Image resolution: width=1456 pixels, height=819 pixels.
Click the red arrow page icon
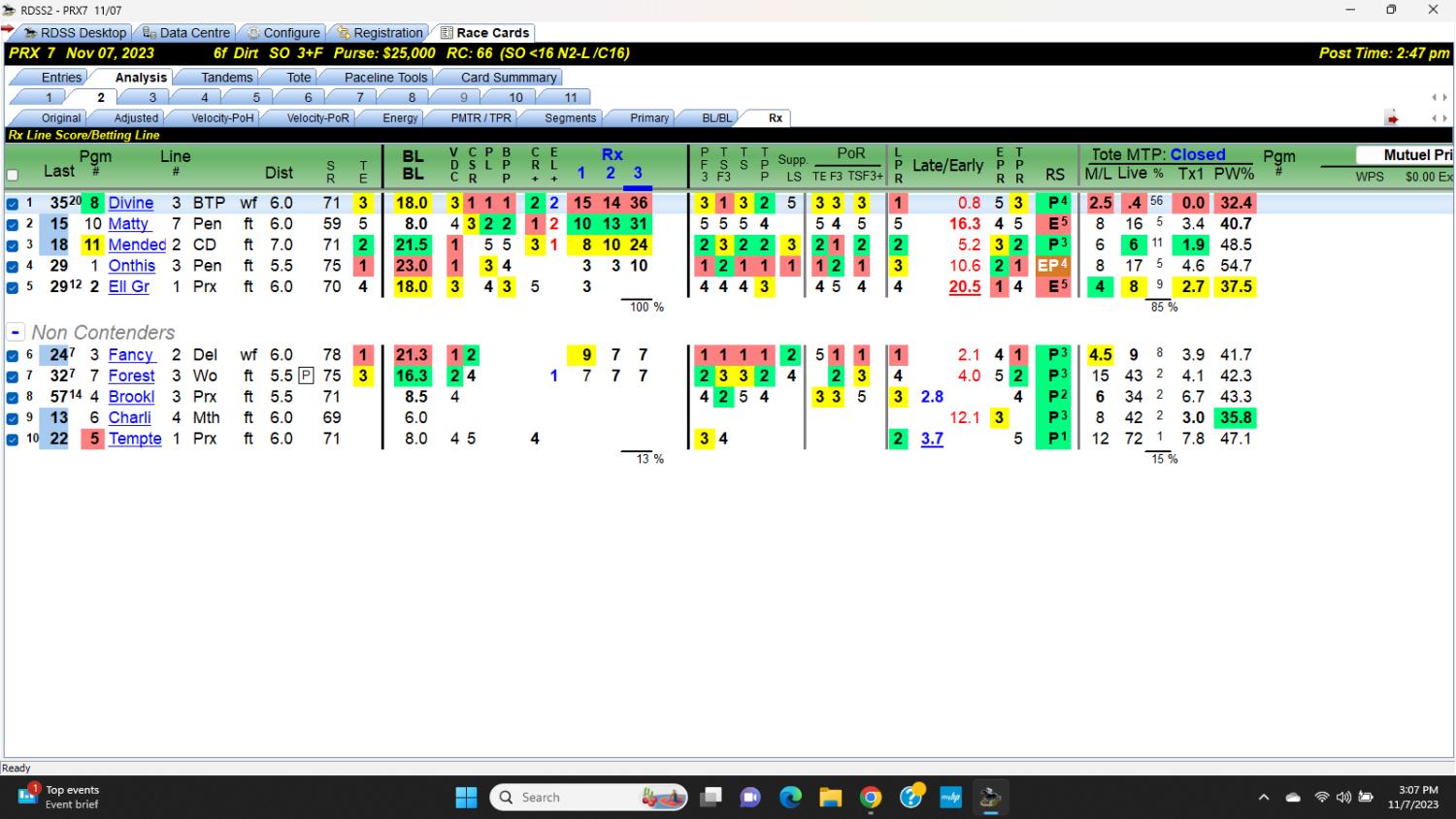pyautogui.click(x=1392, y=118)
